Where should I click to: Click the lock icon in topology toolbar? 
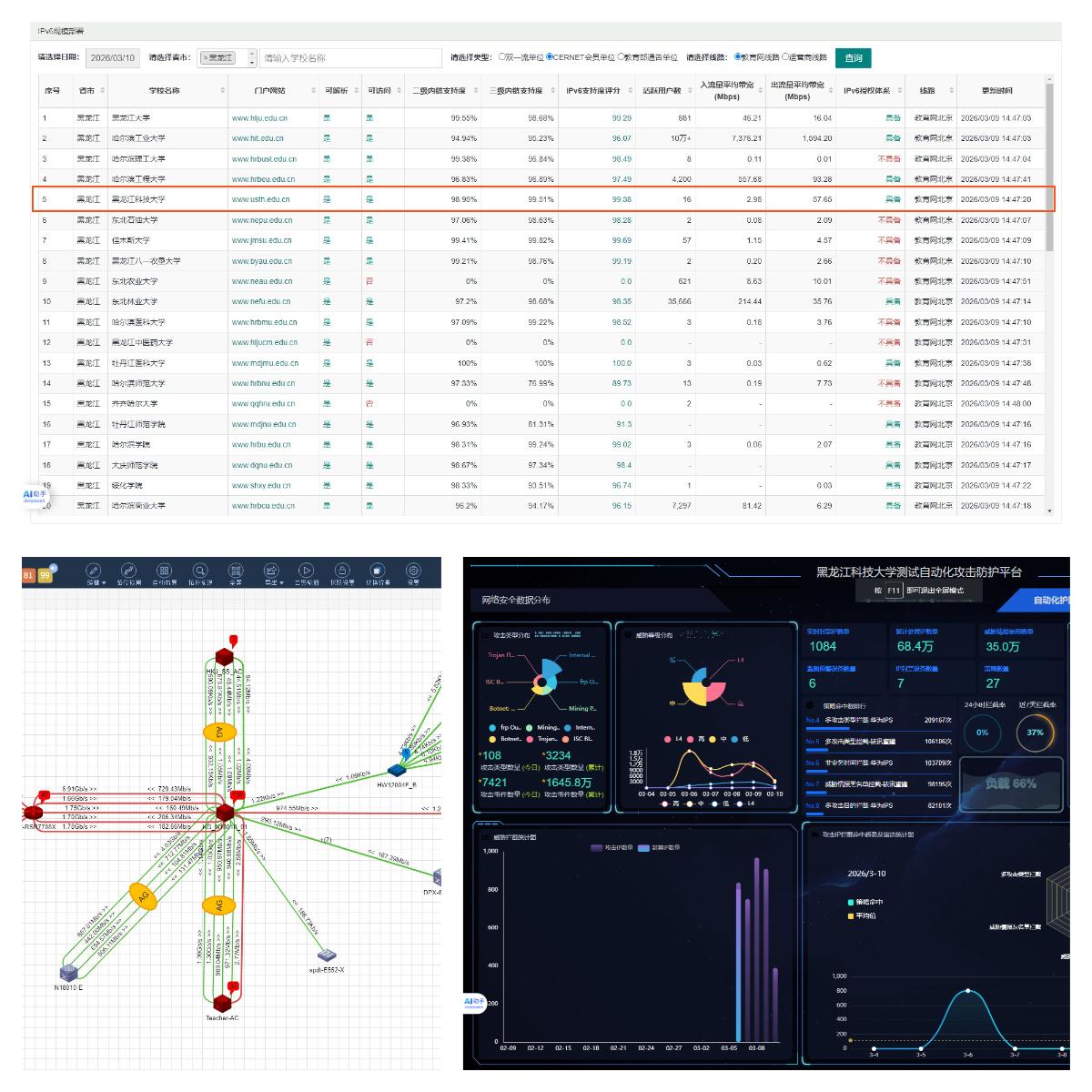[x=342, y=571]
